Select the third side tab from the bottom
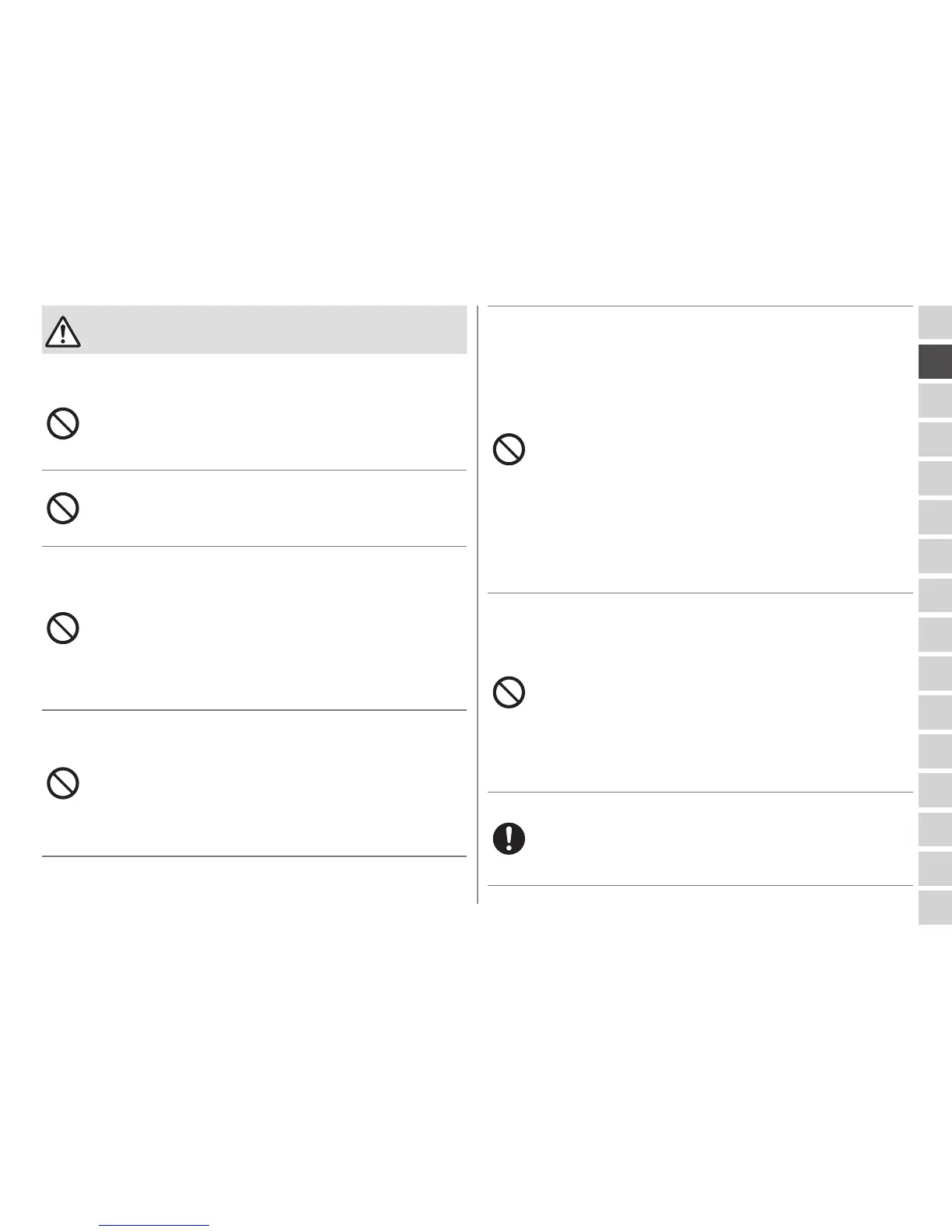This screenshot has height=1232, width=952. coord(935,830)
